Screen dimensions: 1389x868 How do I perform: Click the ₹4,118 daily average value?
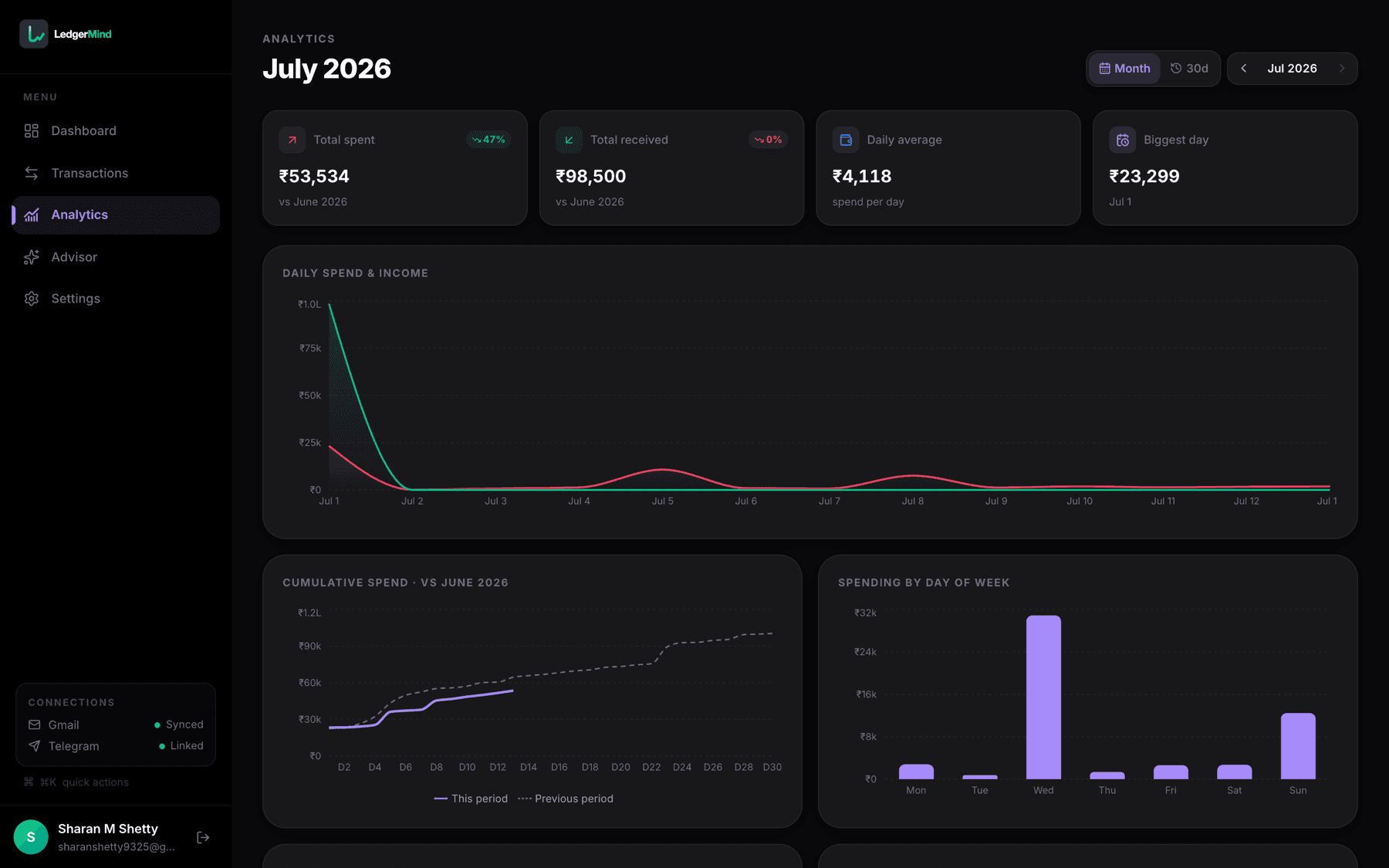point(862,177)
